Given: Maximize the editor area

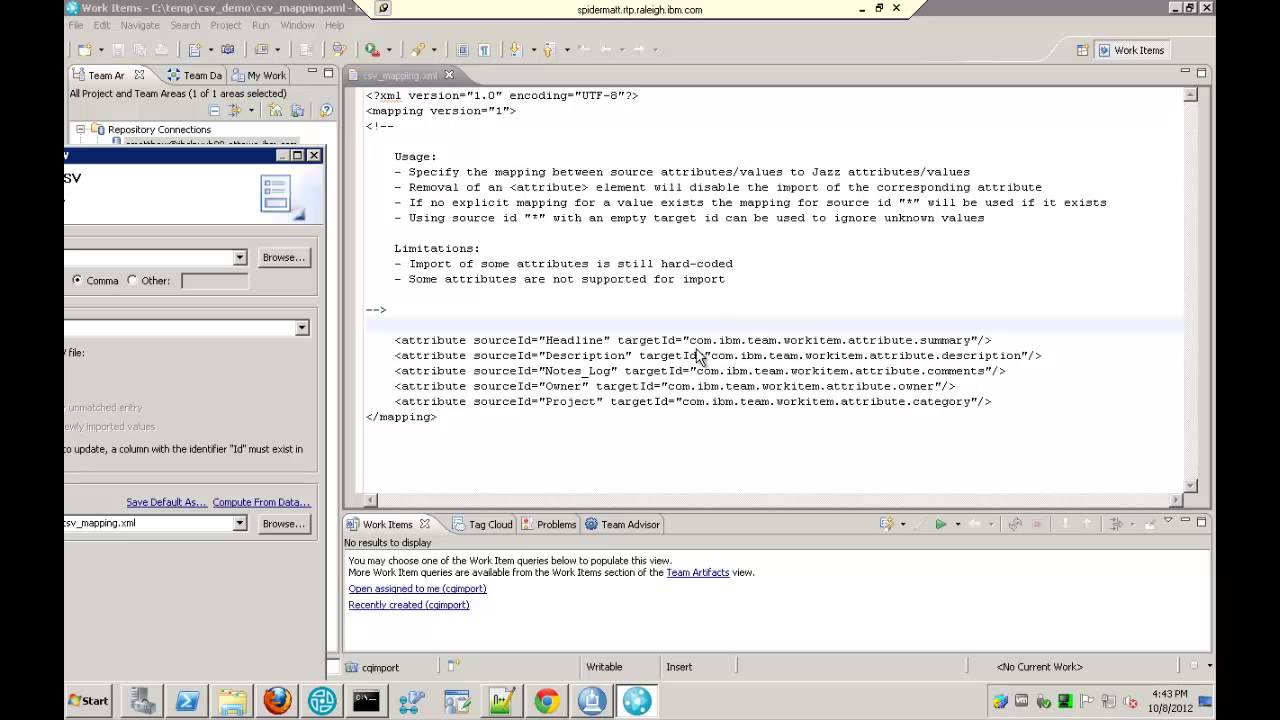Looking at the screenshot, I should click(x=1202, y=72).
